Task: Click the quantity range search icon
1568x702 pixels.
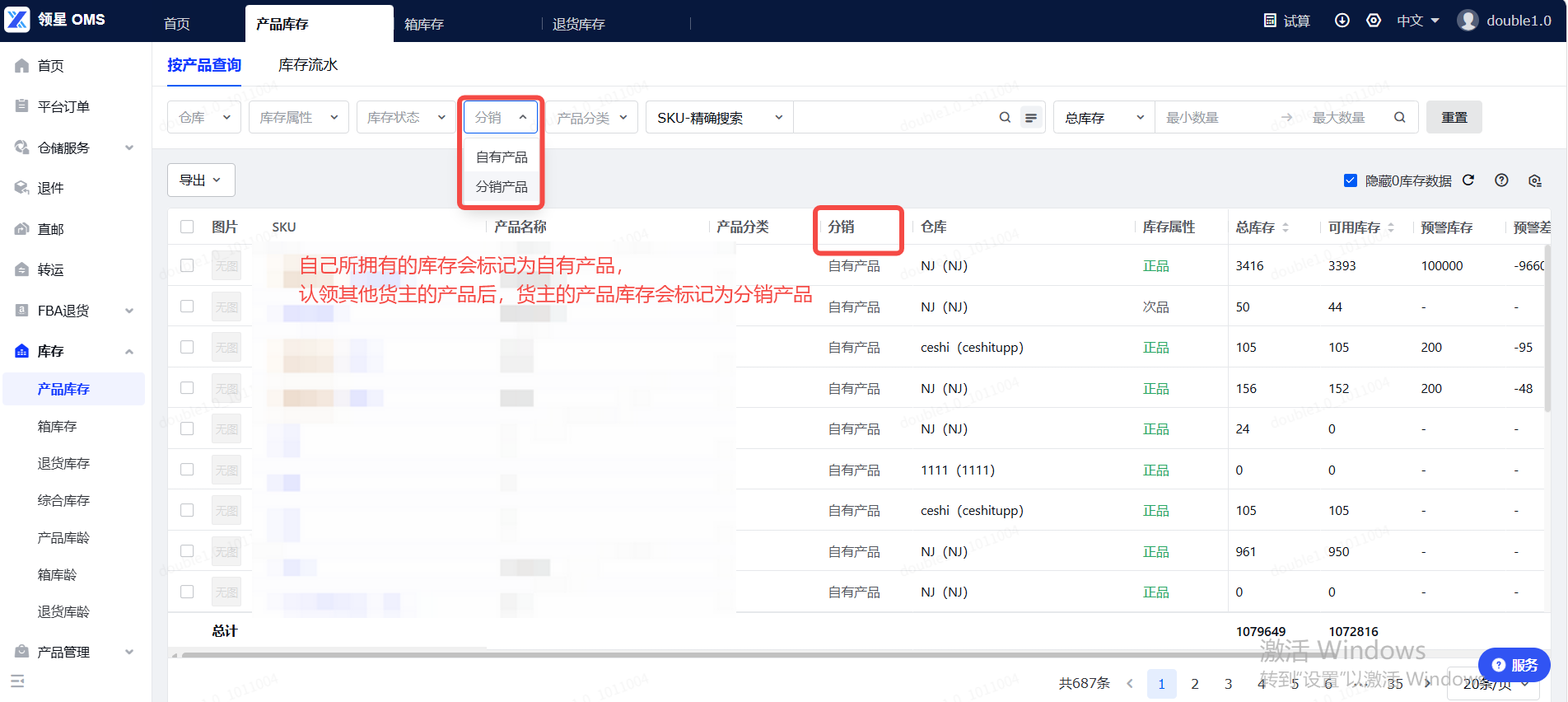Action: (x=1399, y=118)
